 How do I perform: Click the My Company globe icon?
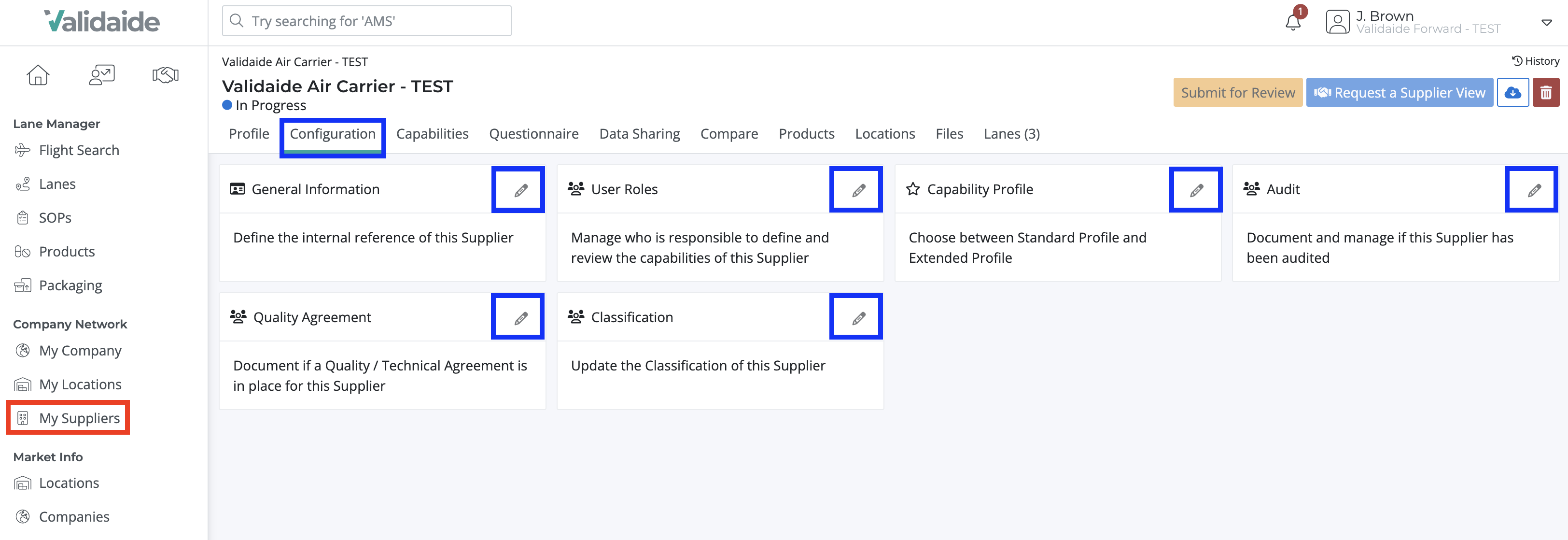[23, 350]
